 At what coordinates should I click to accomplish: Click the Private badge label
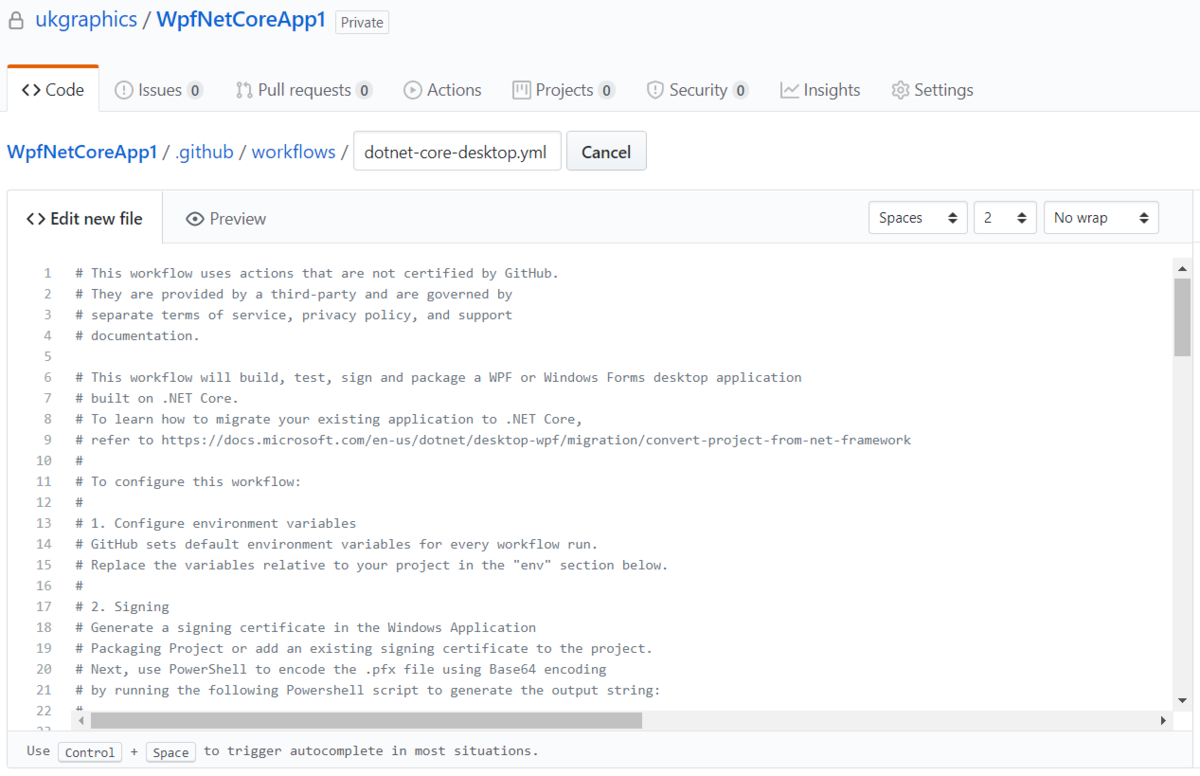click(x=362, y=22)
